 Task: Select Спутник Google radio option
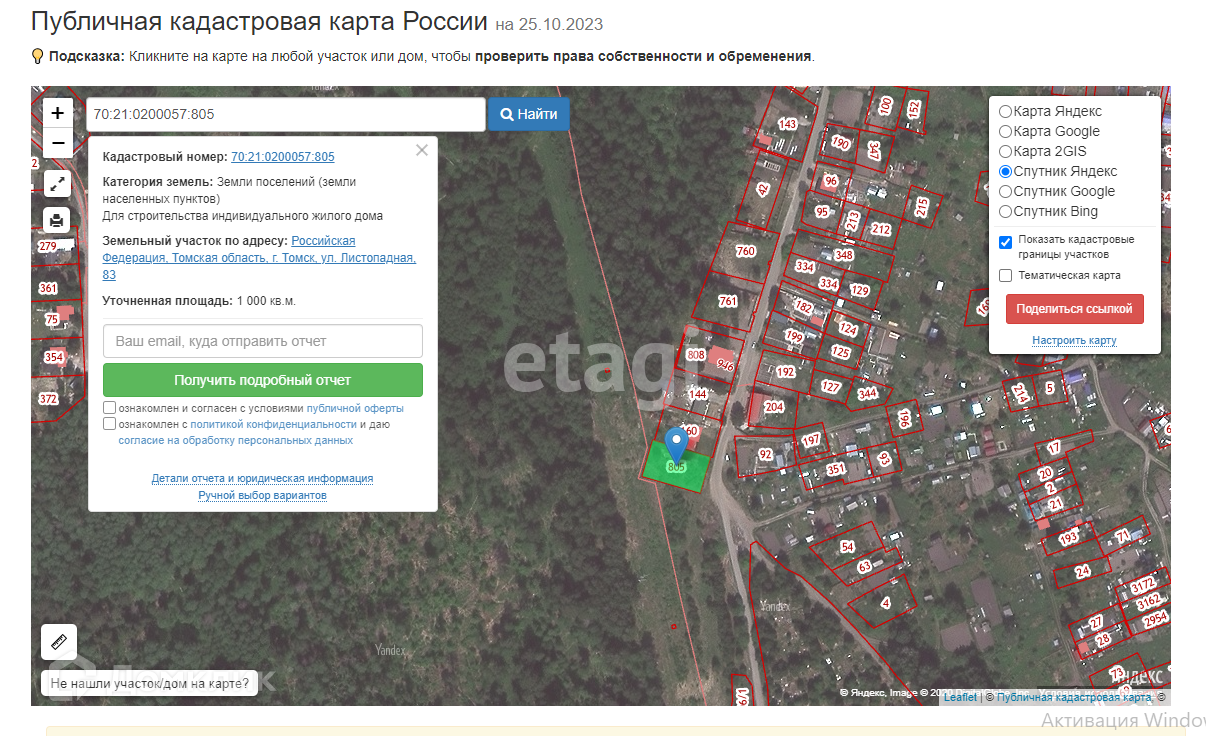tap(1006, 191)
